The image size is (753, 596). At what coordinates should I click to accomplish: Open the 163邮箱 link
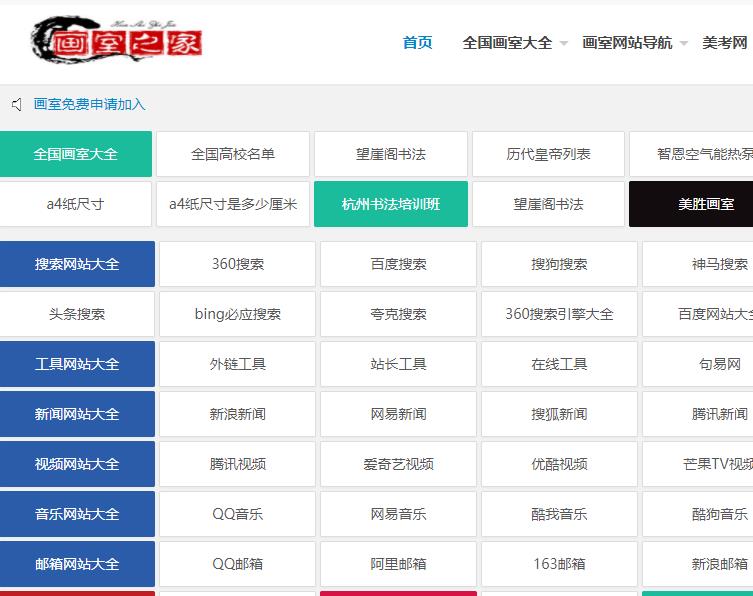(559, 564)
